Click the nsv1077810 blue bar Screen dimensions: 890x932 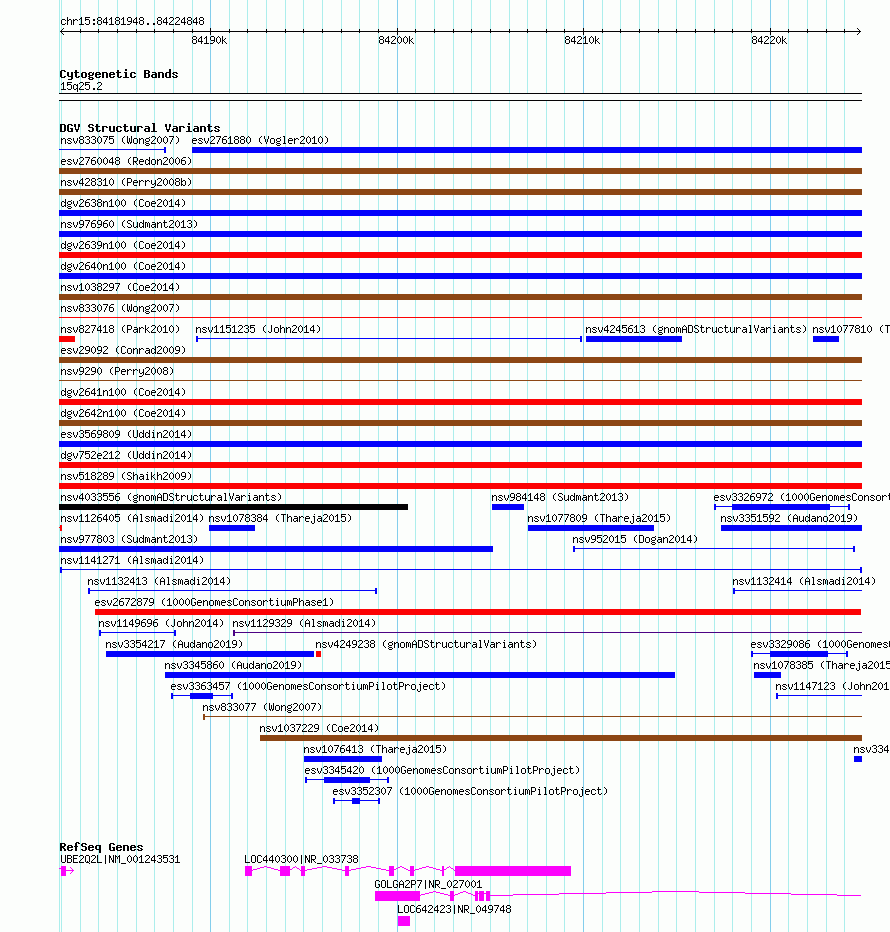click(x=826, y=339)
